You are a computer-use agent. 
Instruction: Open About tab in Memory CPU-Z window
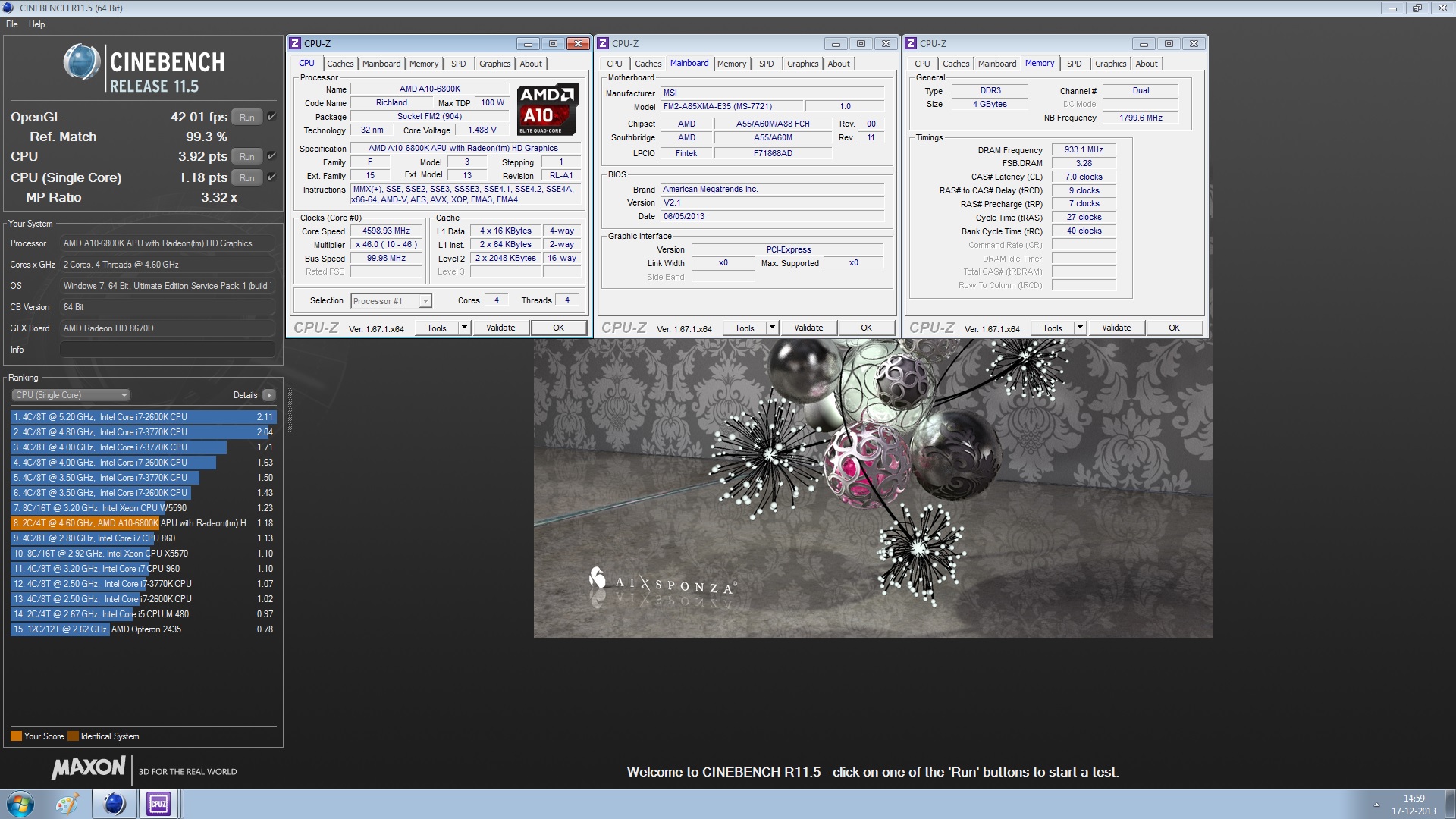pyautogui.click(x=1147, y=64)
